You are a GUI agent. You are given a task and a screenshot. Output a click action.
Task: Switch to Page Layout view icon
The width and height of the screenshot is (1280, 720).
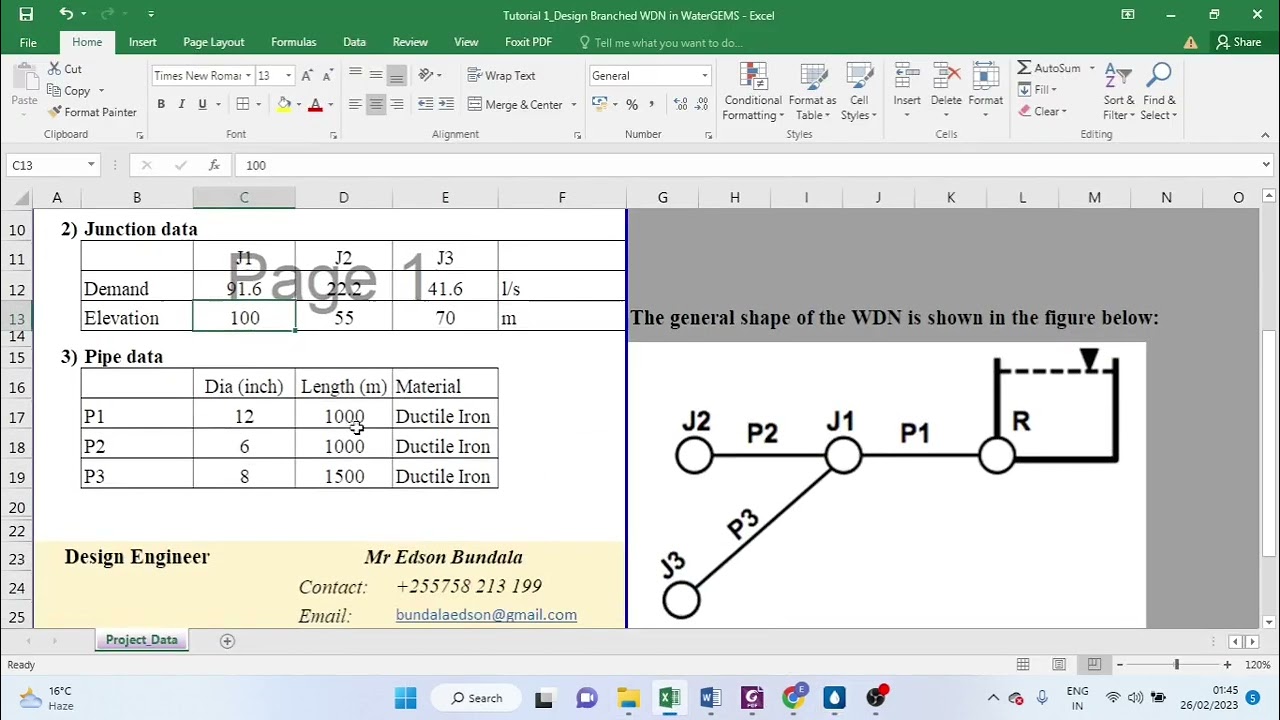[x=1059, y=664]
